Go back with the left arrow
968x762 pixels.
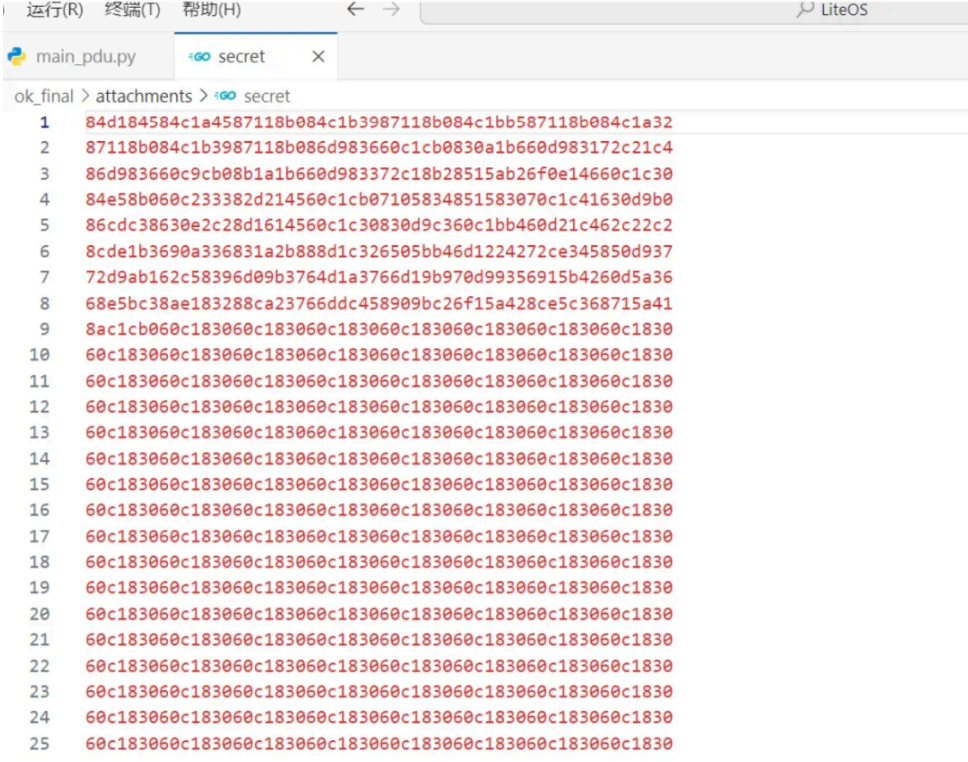coord(355,9)
